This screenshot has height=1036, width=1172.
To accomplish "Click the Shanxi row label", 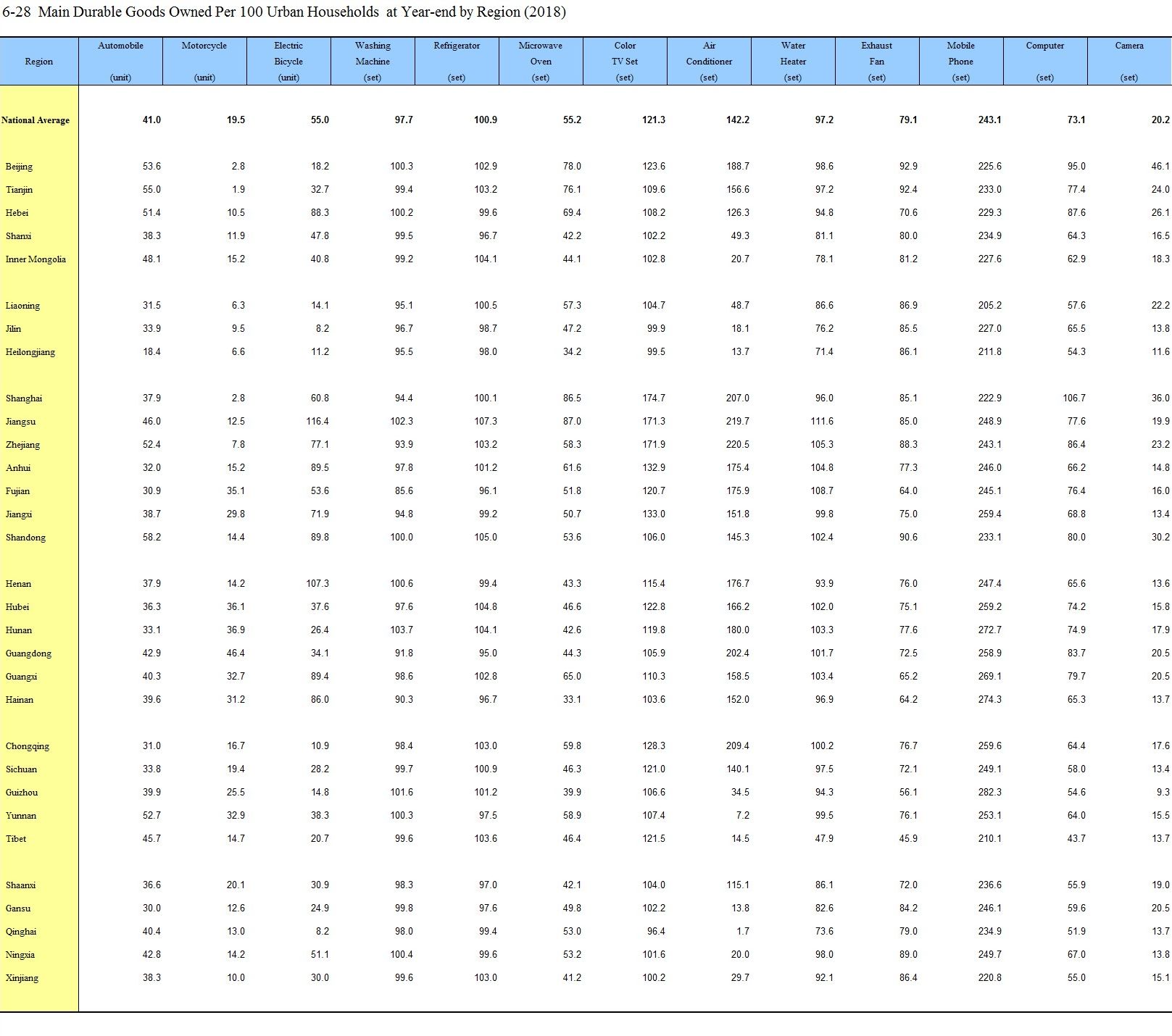I will point(18,236).
